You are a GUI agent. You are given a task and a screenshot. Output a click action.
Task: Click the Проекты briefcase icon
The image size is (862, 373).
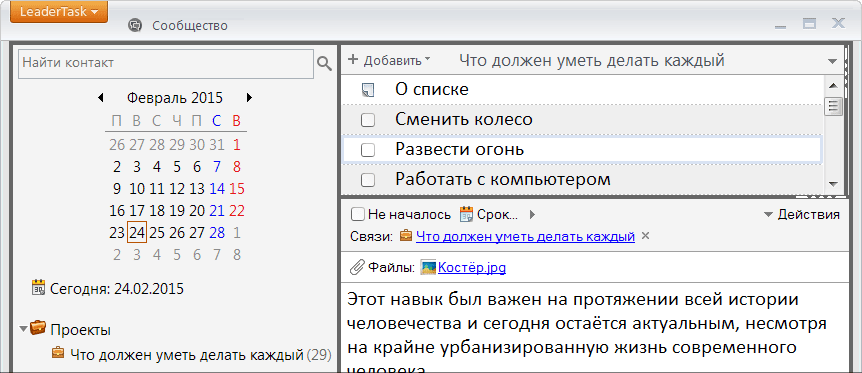(38, 328)
